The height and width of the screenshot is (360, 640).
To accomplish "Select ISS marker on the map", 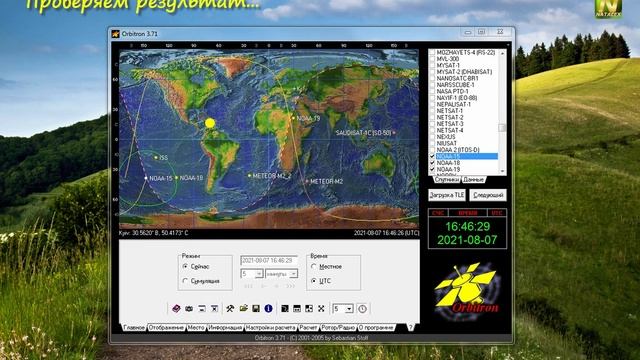I will (156, 157).
